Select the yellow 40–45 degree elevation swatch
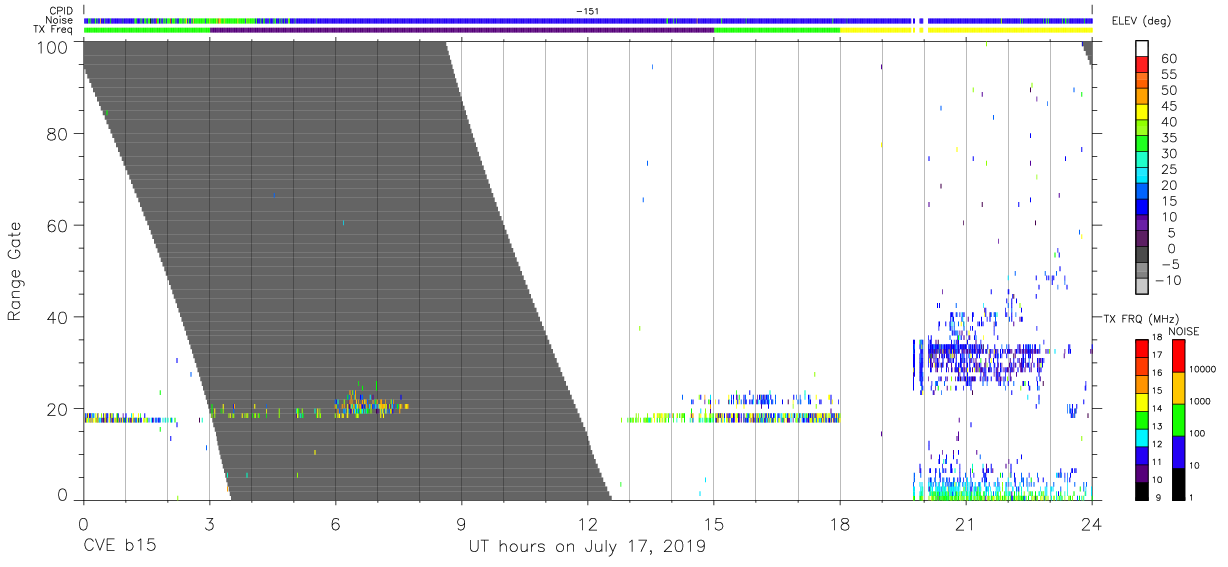This screenshot has height=567, width=1228. pos(1142,114)
